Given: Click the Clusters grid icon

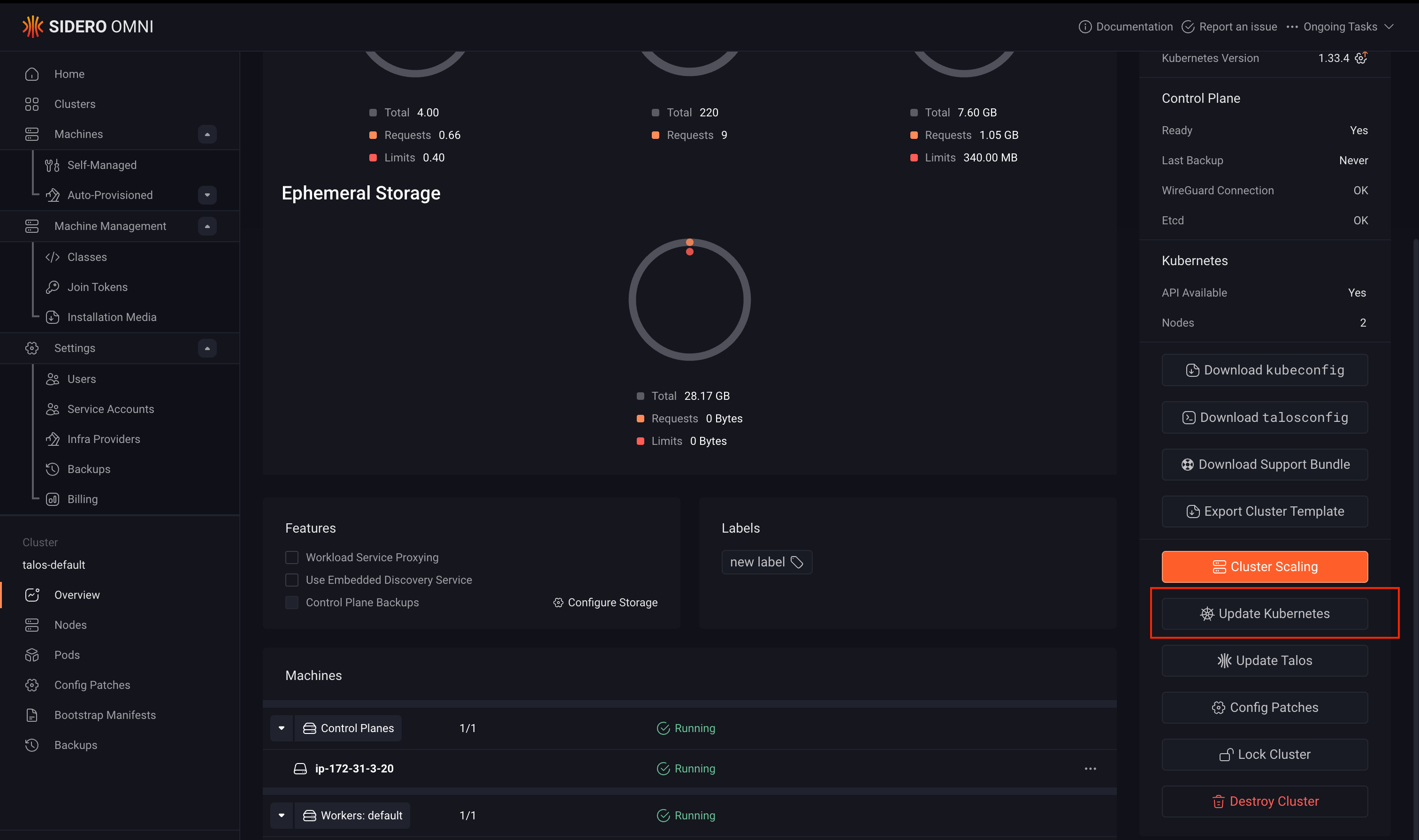Looking at the screenshot, I should (x=32, y=104).
